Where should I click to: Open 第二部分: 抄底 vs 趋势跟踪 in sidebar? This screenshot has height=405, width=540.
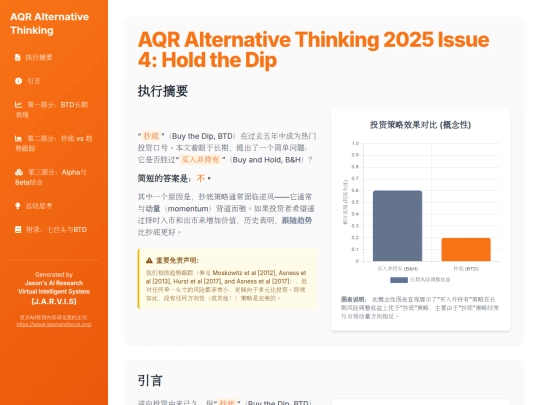[x=54, y=143]
